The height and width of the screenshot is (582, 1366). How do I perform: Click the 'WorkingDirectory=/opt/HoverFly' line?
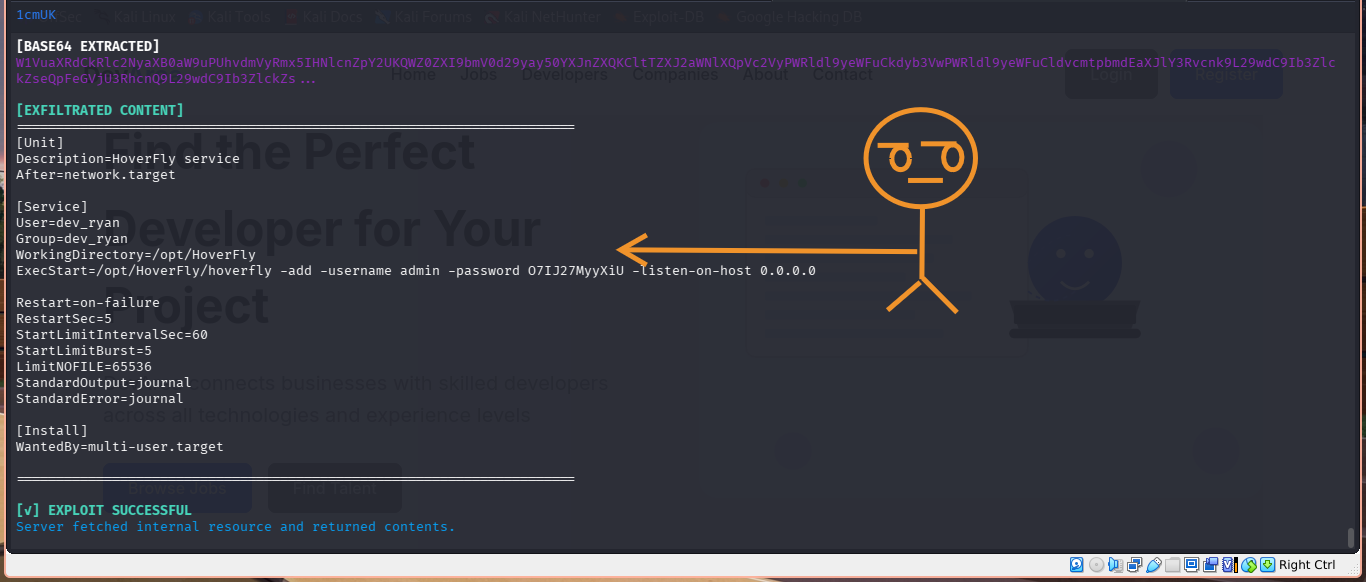136,255
